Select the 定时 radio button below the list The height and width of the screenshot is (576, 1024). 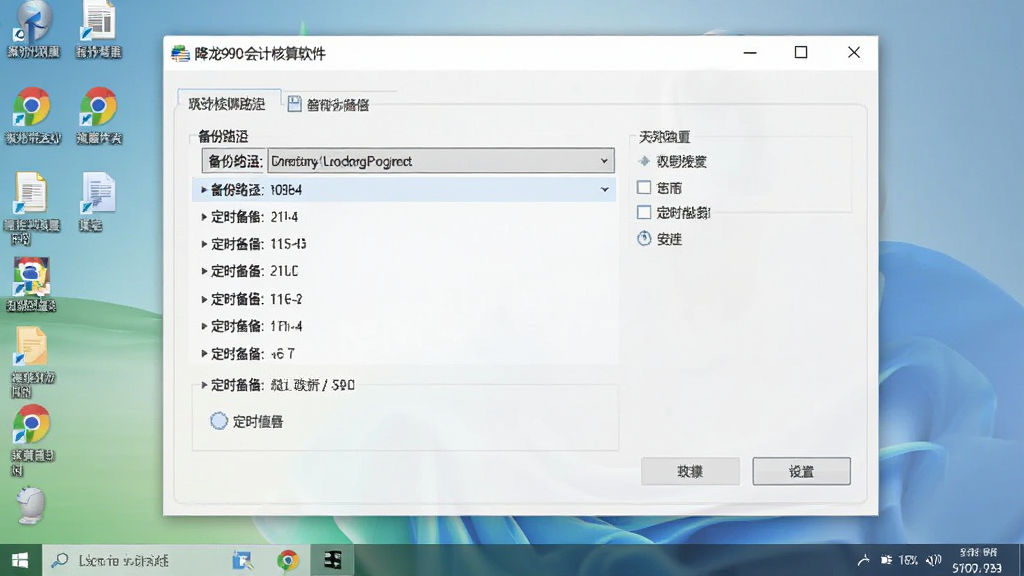(219, 421)
